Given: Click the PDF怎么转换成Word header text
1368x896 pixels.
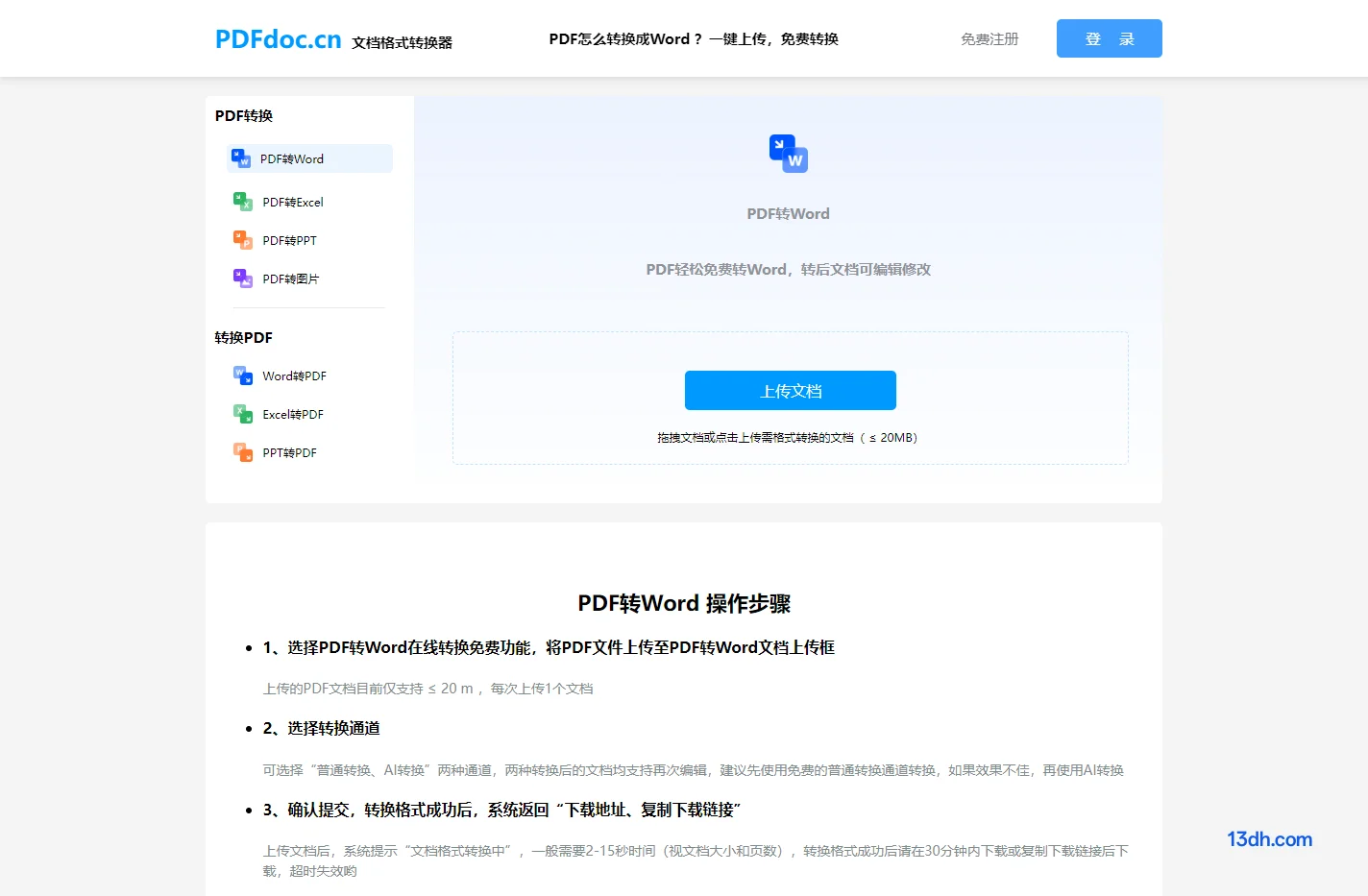Looking at the screenshot, I should (x=694, y=39).
